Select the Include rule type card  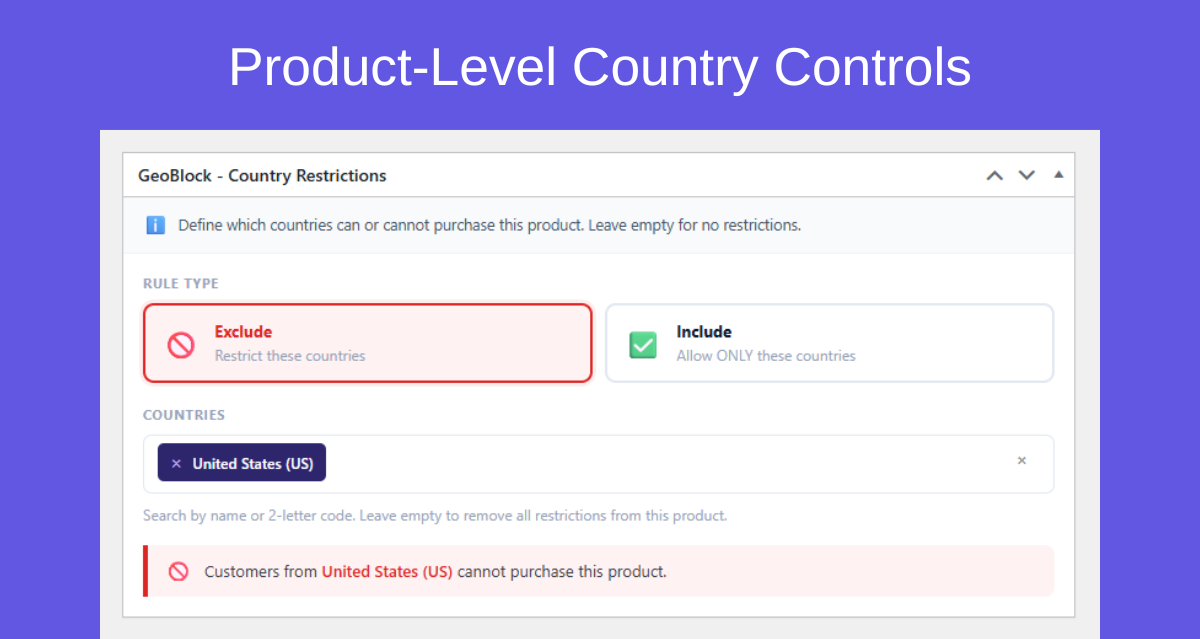(829, 343)
